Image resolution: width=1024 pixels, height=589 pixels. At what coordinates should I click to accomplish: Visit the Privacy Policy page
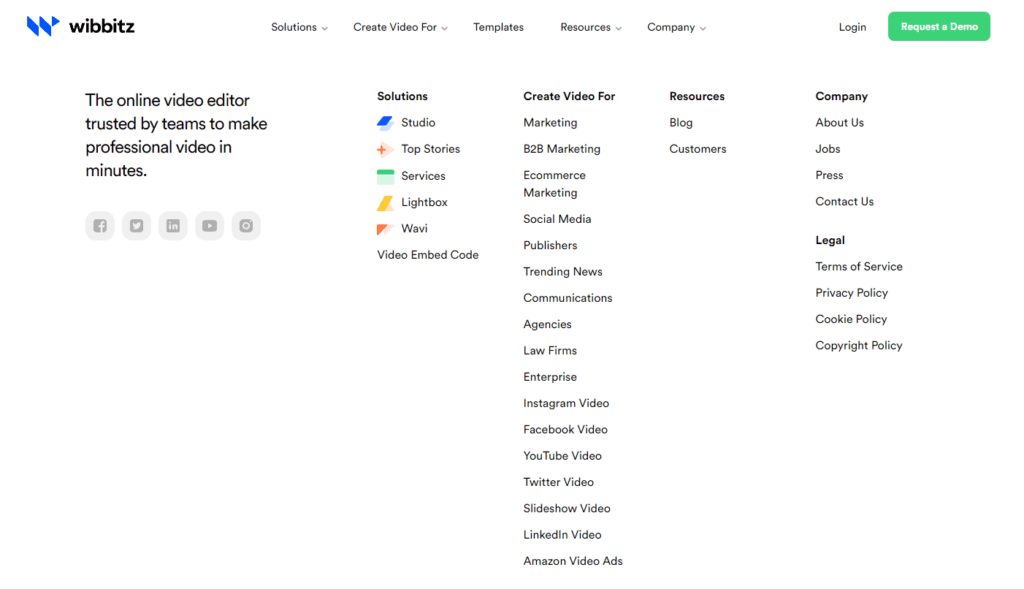(851, 293)
